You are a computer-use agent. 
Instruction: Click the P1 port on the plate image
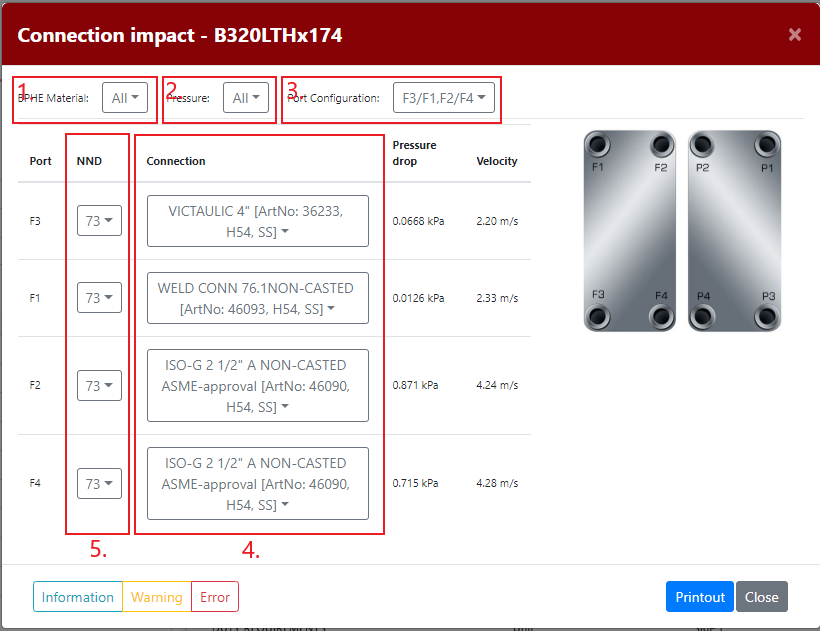767,145
